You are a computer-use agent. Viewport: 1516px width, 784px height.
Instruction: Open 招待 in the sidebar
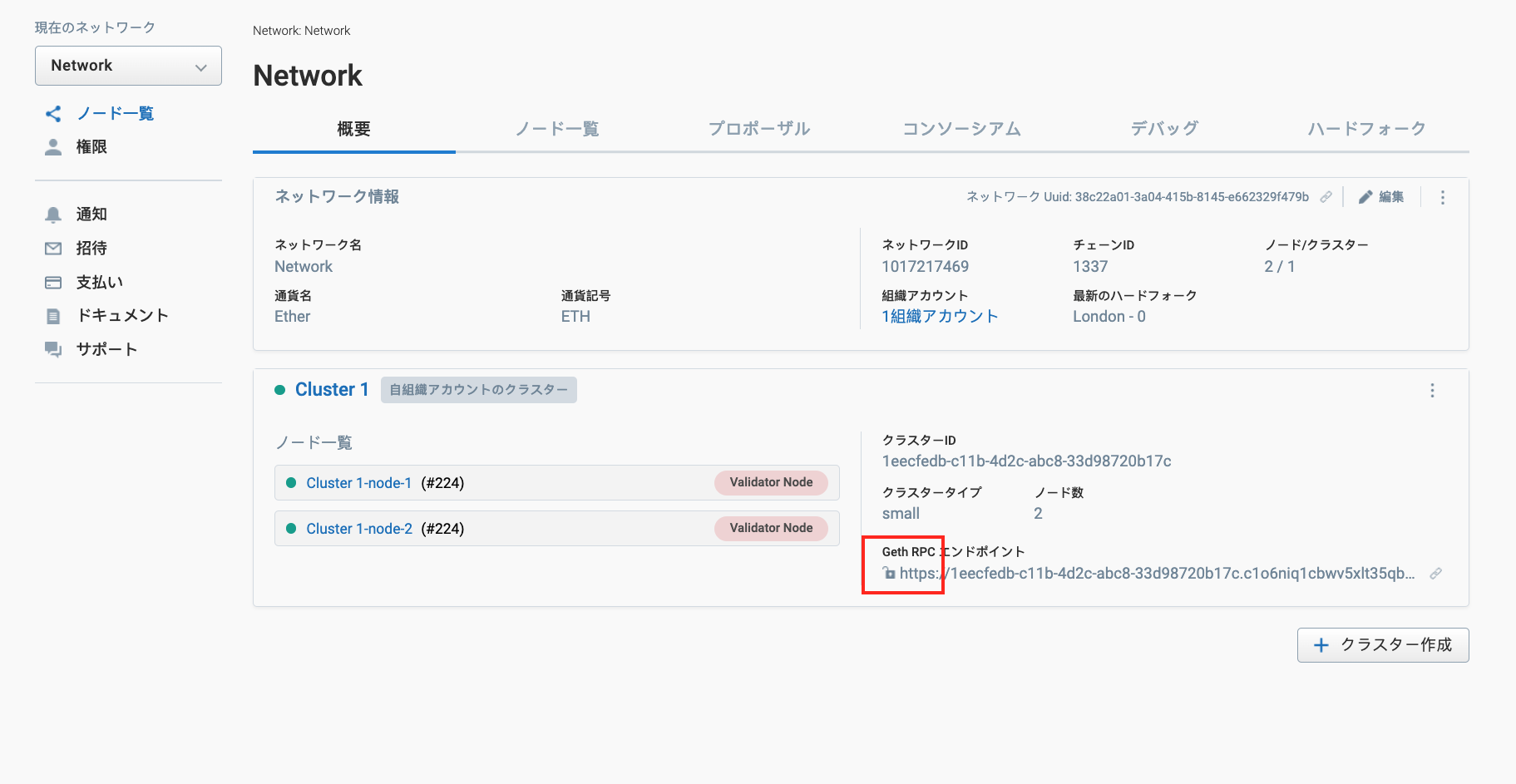tap(91, 249)
